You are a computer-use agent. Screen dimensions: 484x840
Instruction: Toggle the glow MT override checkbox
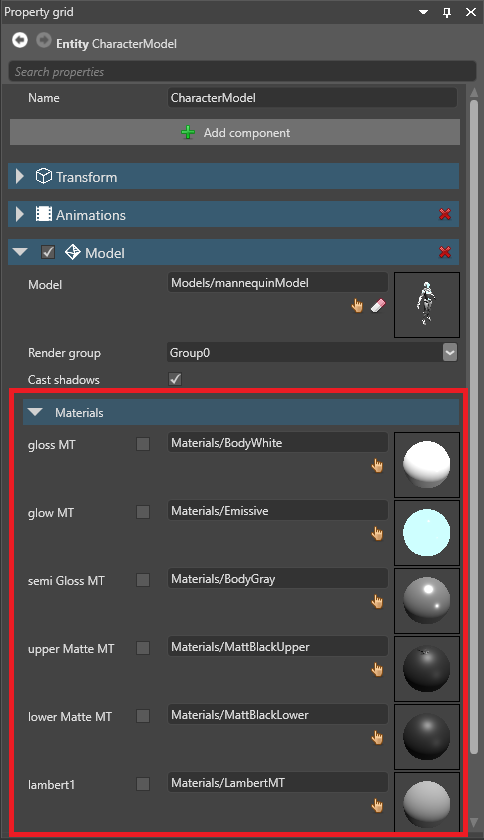point(143,512)
